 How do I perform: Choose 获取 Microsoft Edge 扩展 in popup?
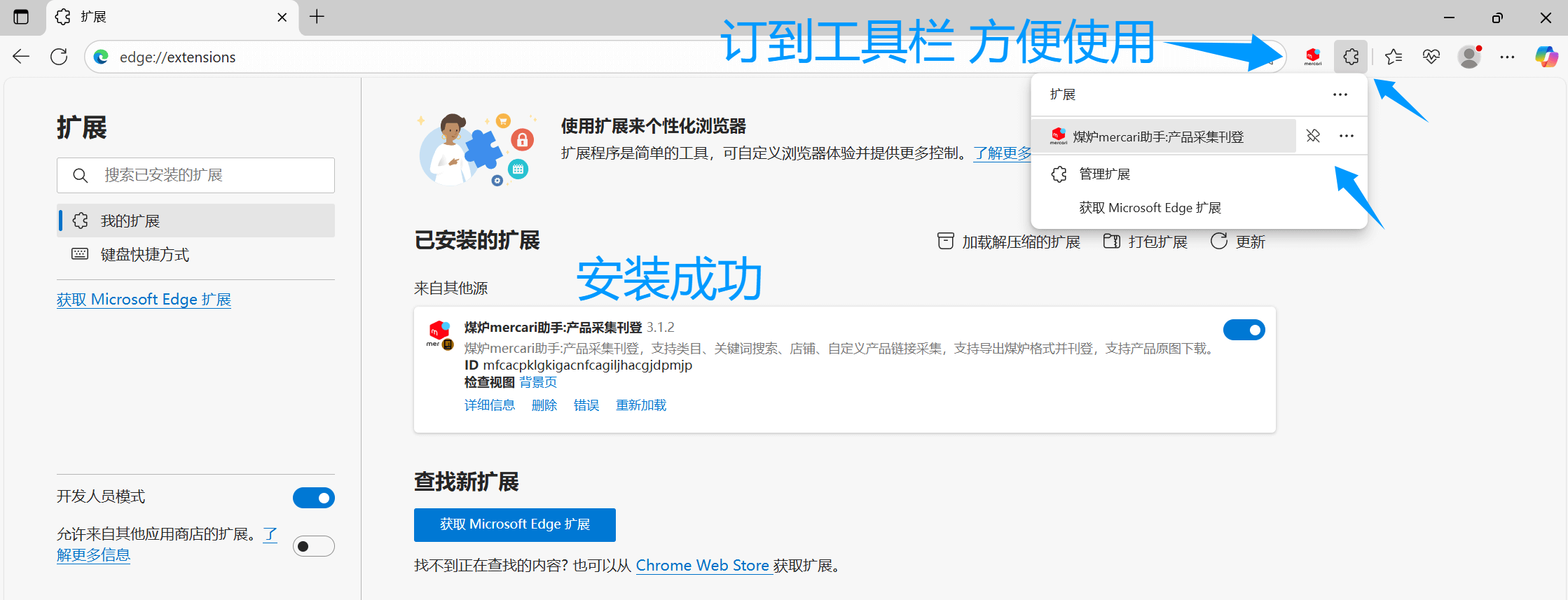click(1199, 208)
